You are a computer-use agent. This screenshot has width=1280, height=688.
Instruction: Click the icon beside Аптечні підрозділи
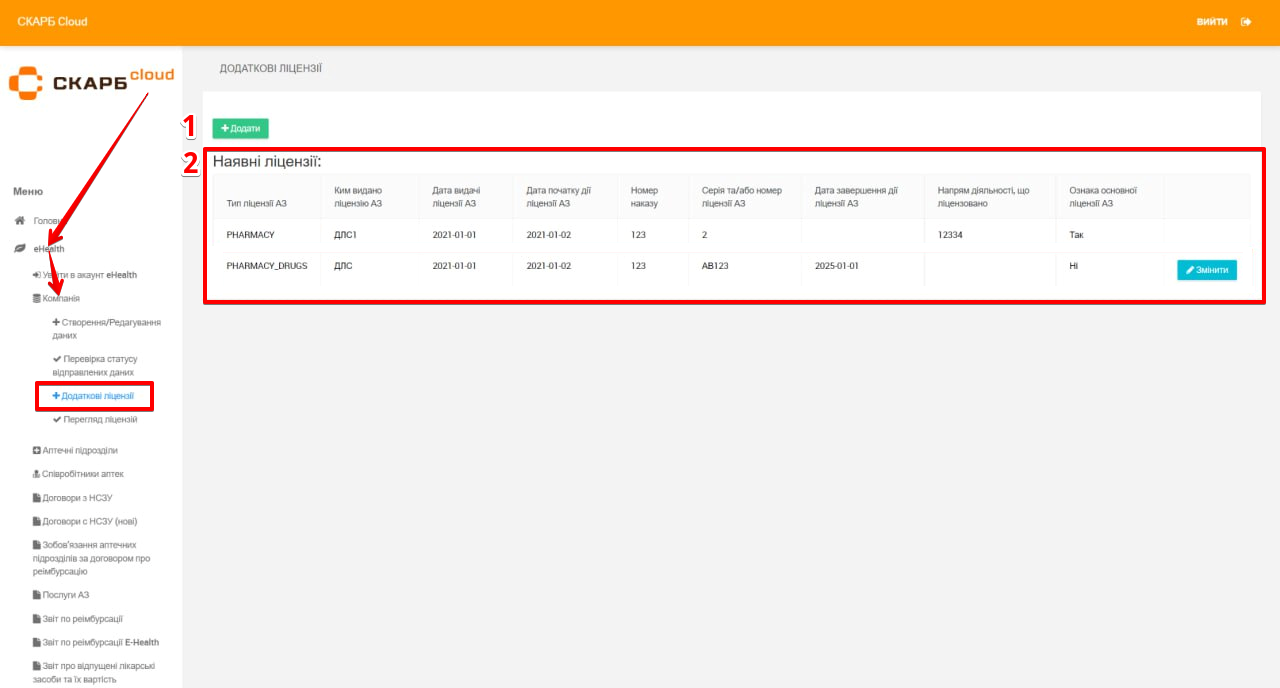(37, 450)
